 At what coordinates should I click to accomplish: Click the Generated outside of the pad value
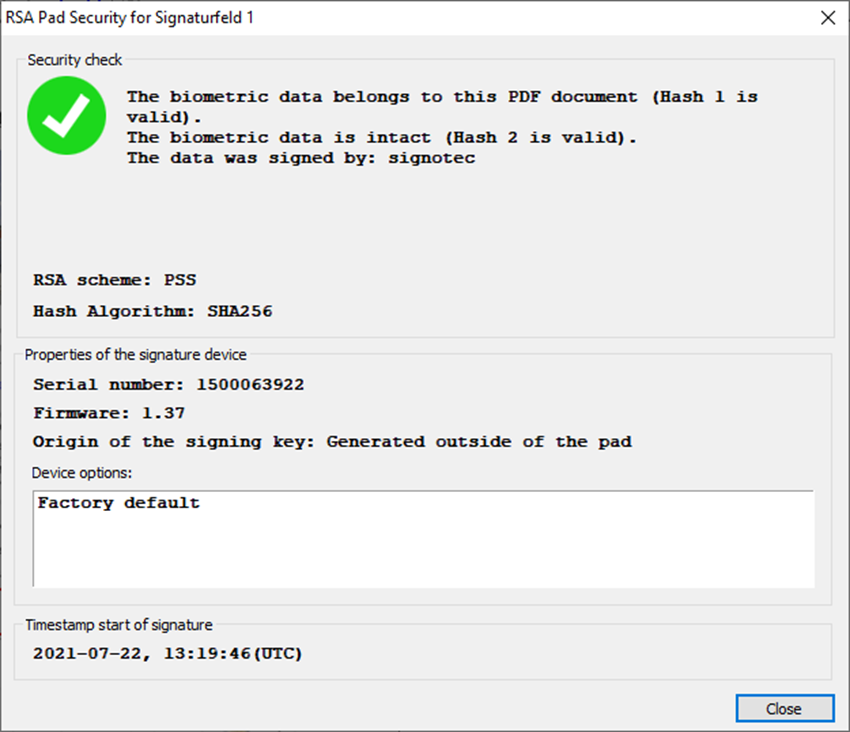pyautogui.click(x=479, y=441)
